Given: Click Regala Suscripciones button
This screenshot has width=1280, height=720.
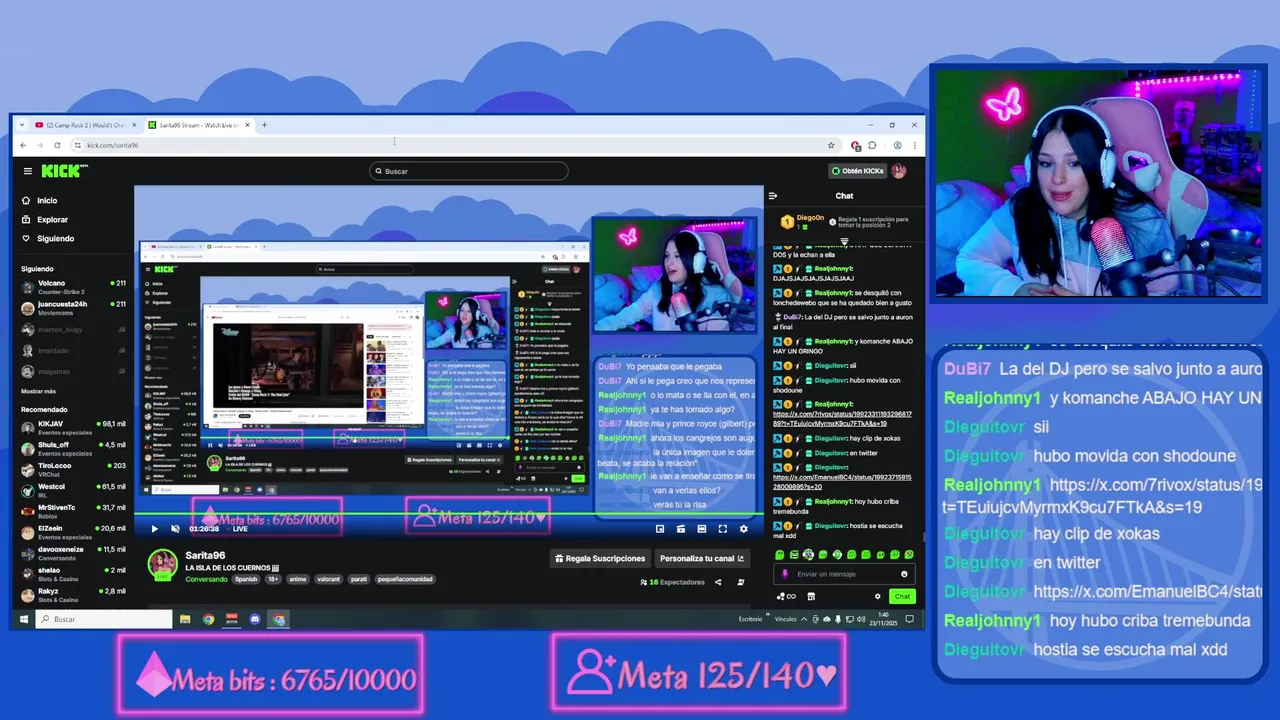Looking at the screenshot, I should [601, 558].
